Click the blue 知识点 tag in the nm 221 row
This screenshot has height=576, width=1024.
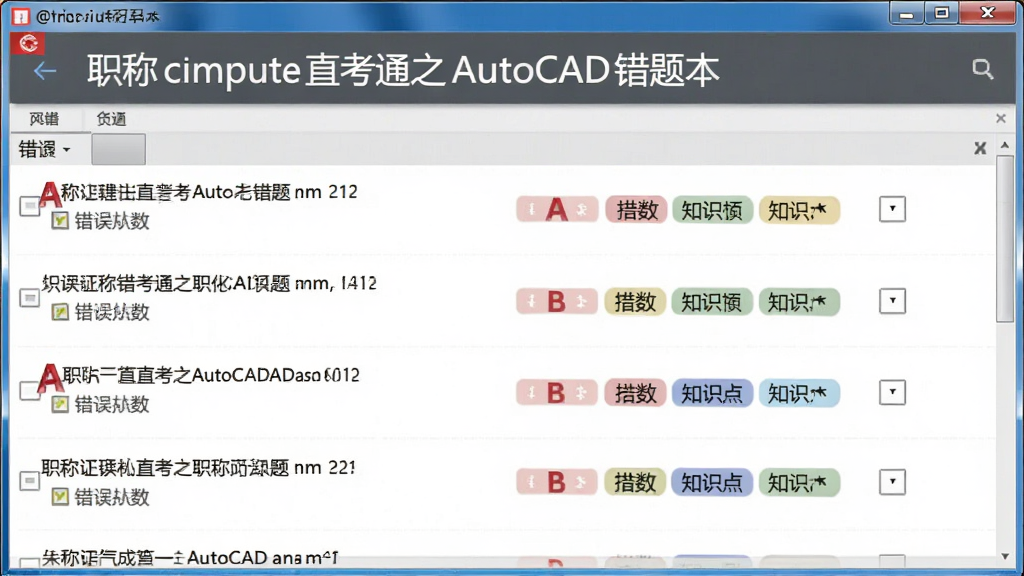(712, 482)
